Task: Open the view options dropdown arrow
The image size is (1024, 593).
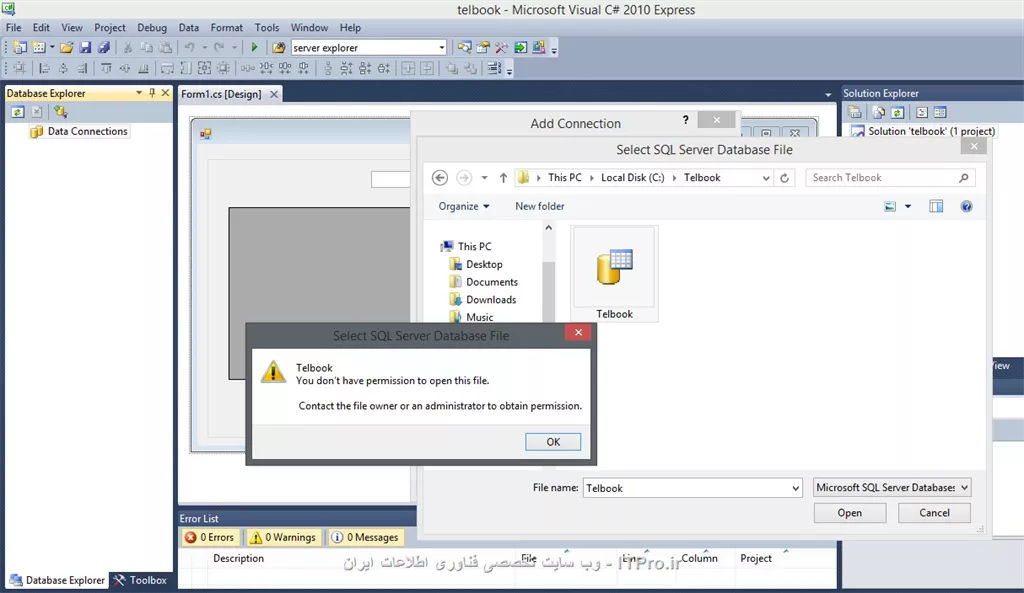Action: click(x=908, y=206)
